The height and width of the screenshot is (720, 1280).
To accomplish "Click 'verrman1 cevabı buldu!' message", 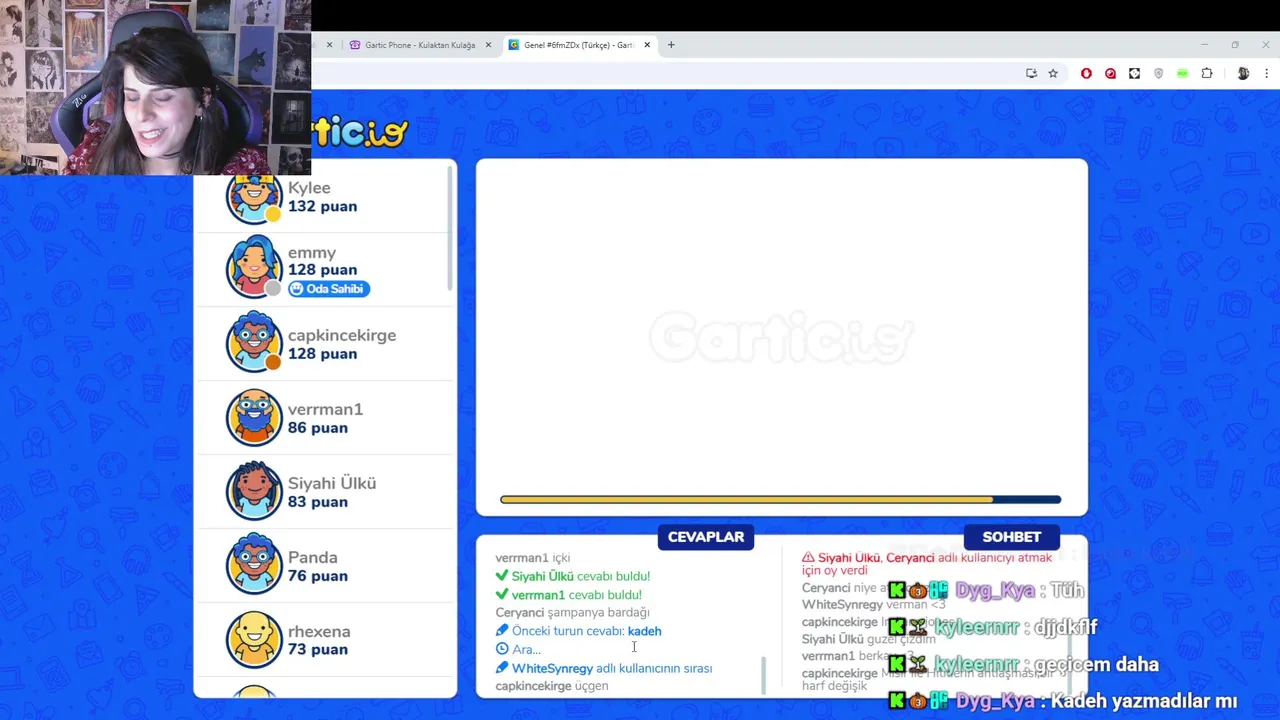I will tap(568, 595).
